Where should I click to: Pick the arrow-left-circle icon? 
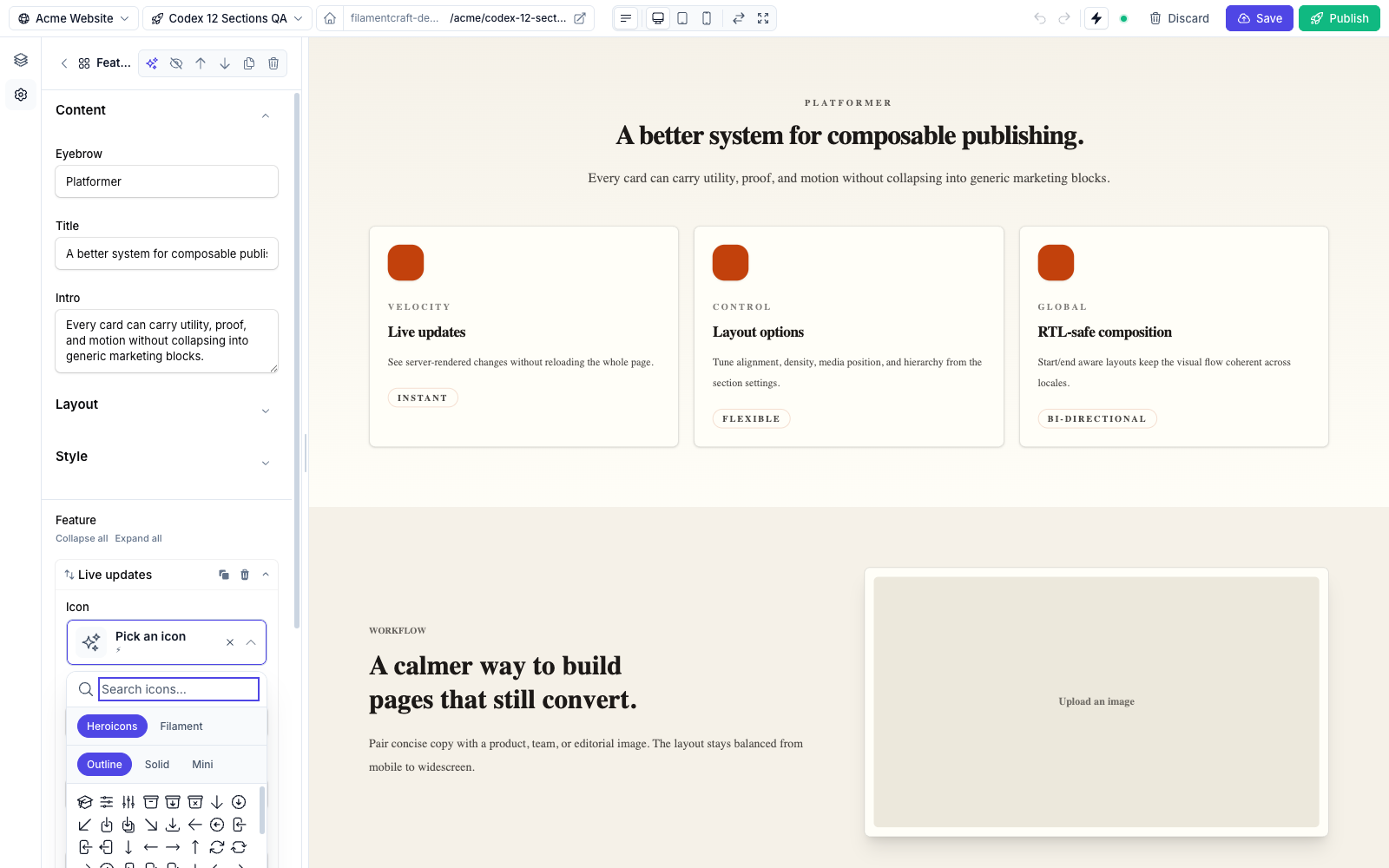pyautogui.click(x=217, y=825)
